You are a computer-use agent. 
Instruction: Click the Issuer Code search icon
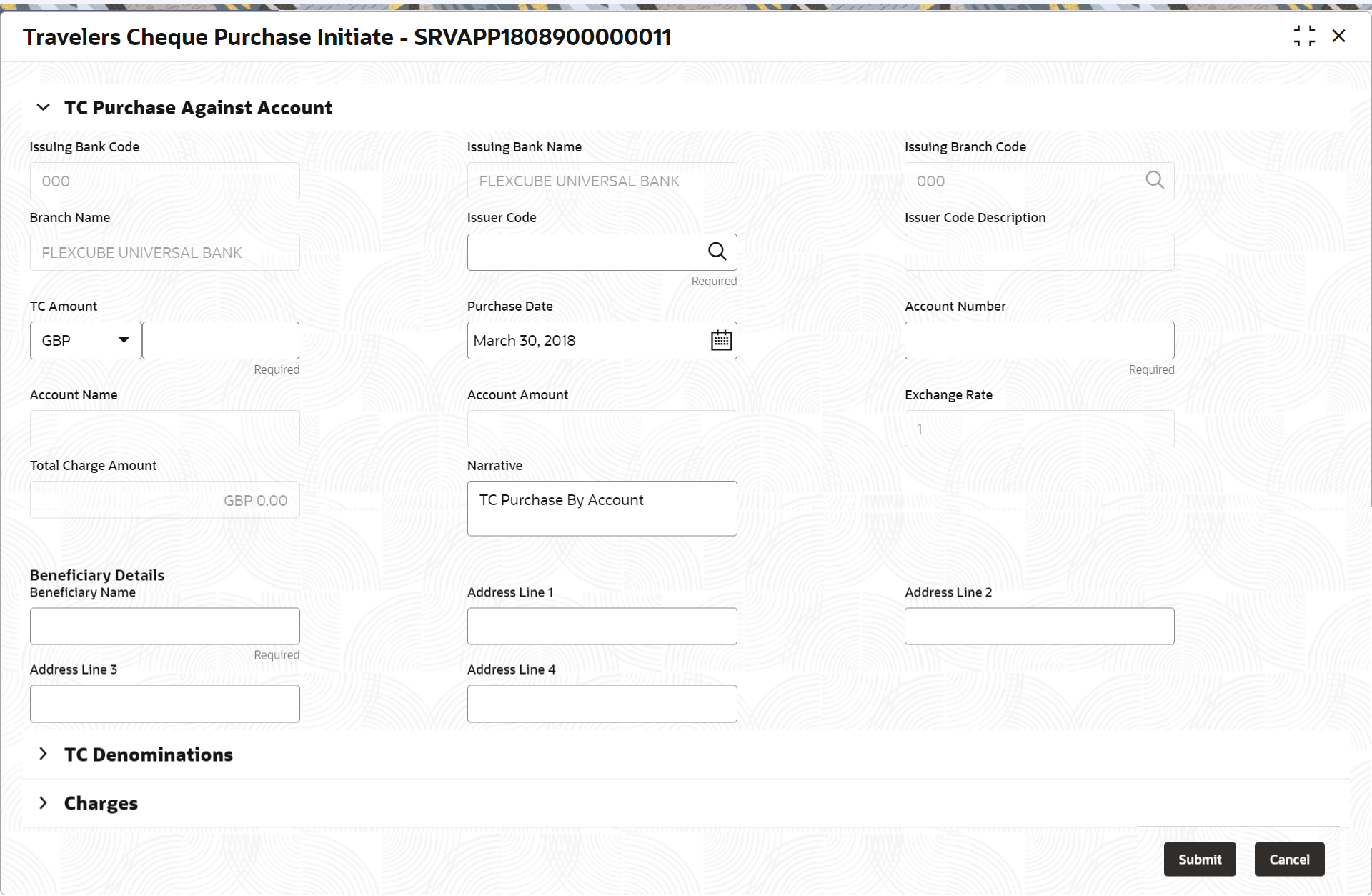(x=717, y=252)
